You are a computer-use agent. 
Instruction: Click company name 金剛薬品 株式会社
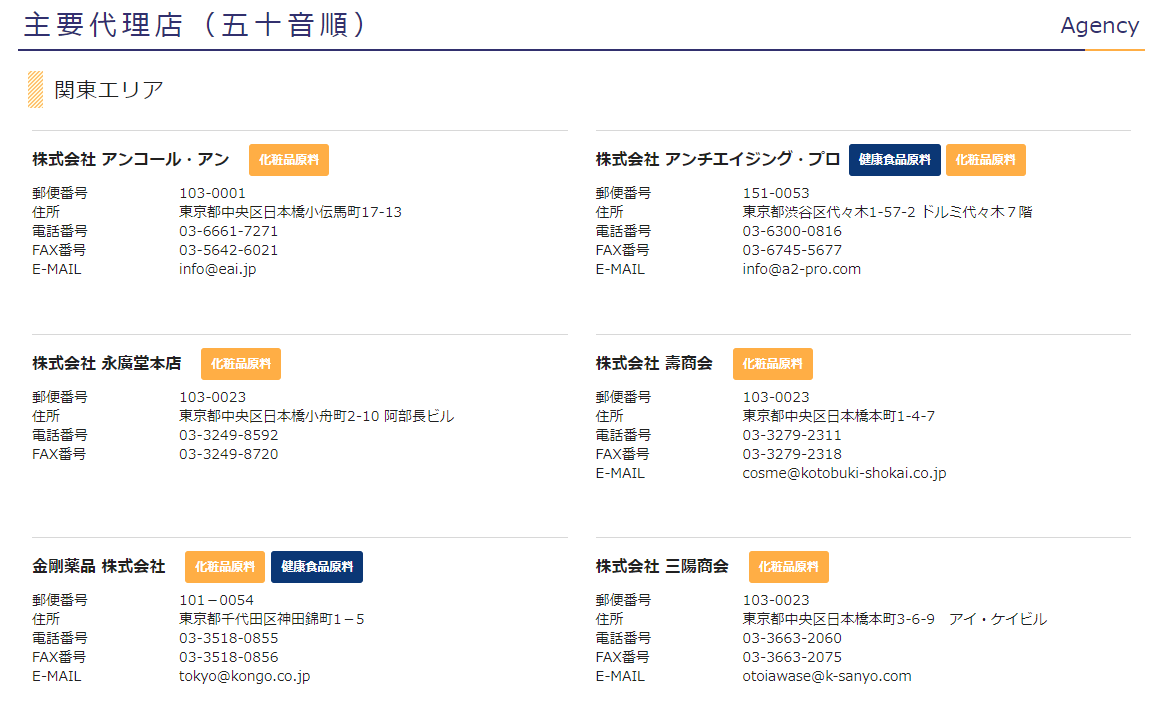pos(98,566)
